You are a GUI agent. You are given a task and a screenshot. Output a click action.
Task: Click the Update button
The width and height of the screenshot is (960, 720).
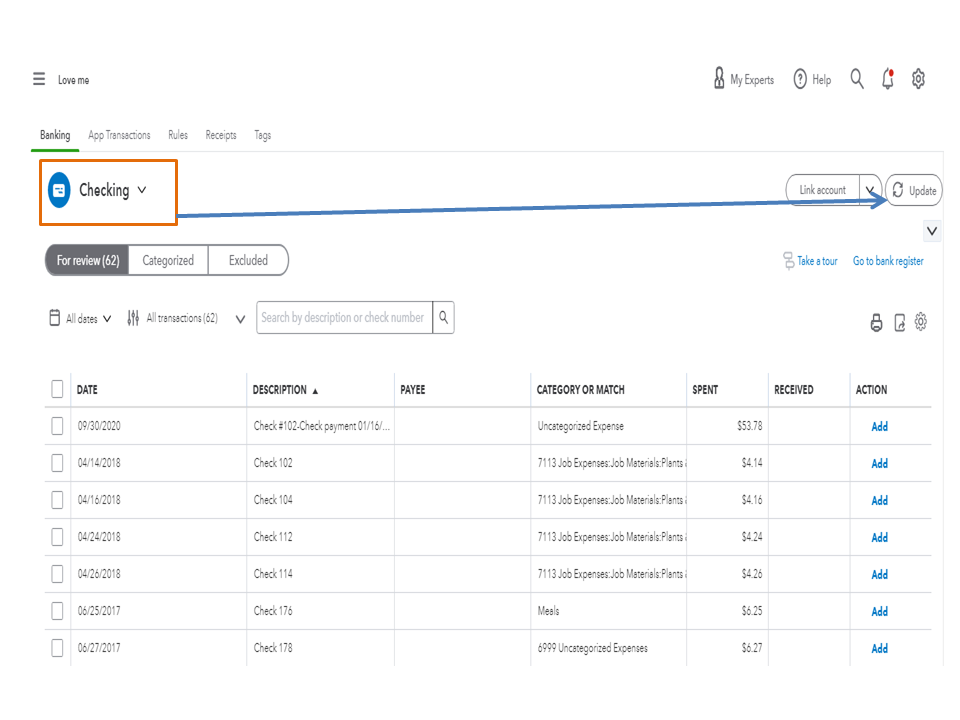point(914,190)
